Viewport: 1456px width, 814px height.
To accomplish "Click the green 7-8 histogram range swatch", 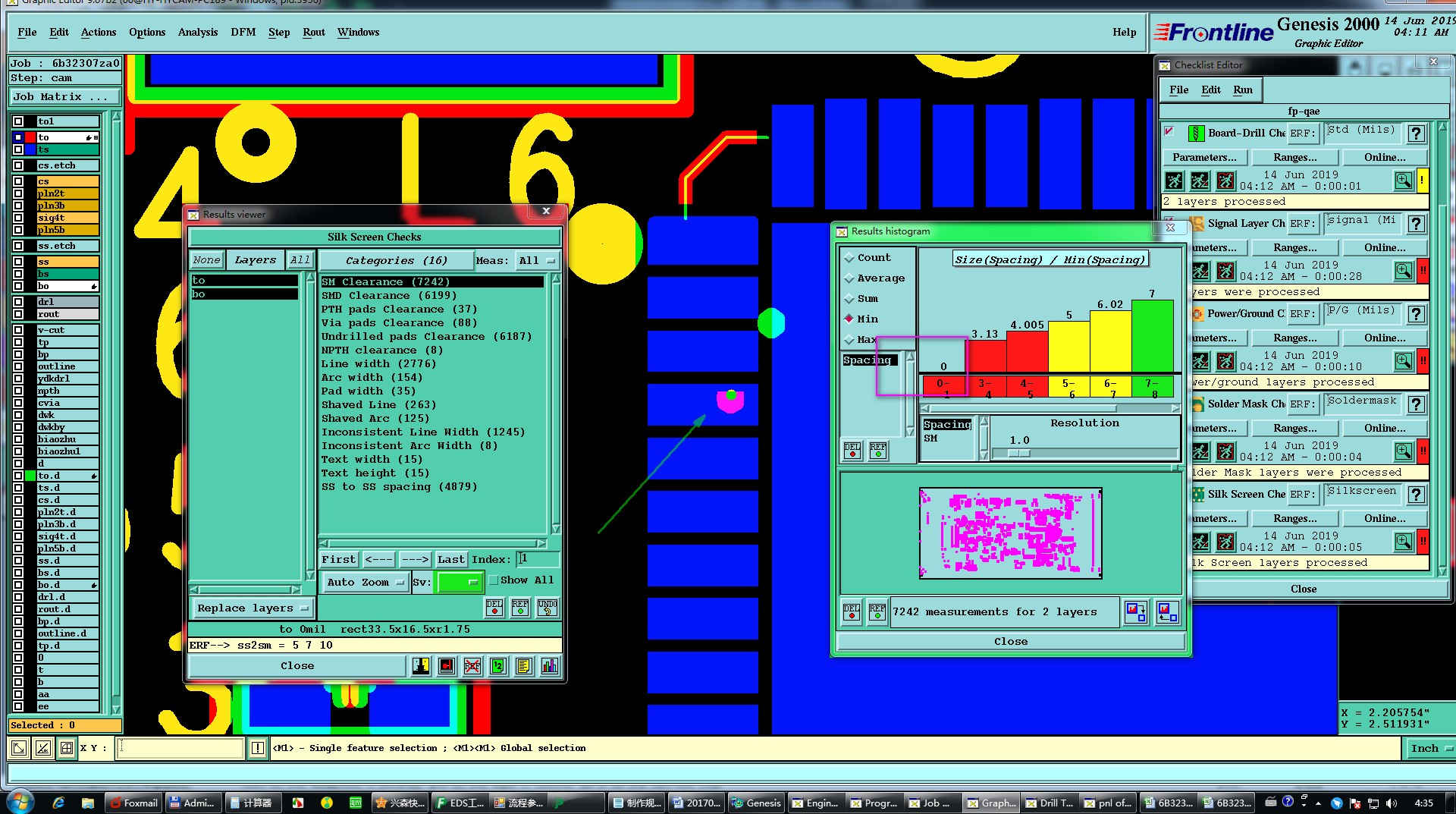I will pos(1152,387).
